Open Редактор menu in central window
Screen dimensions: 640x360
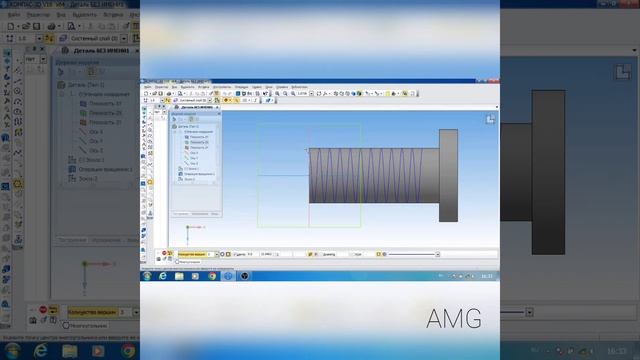click(x=161, y=87)
